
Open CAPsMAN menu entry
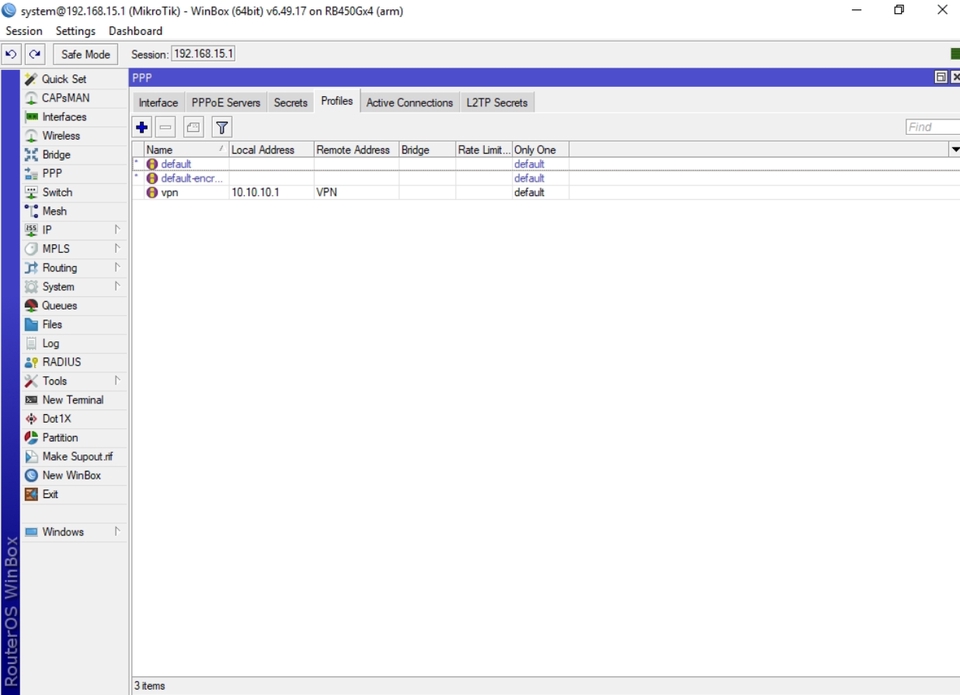tap(74, 98)
